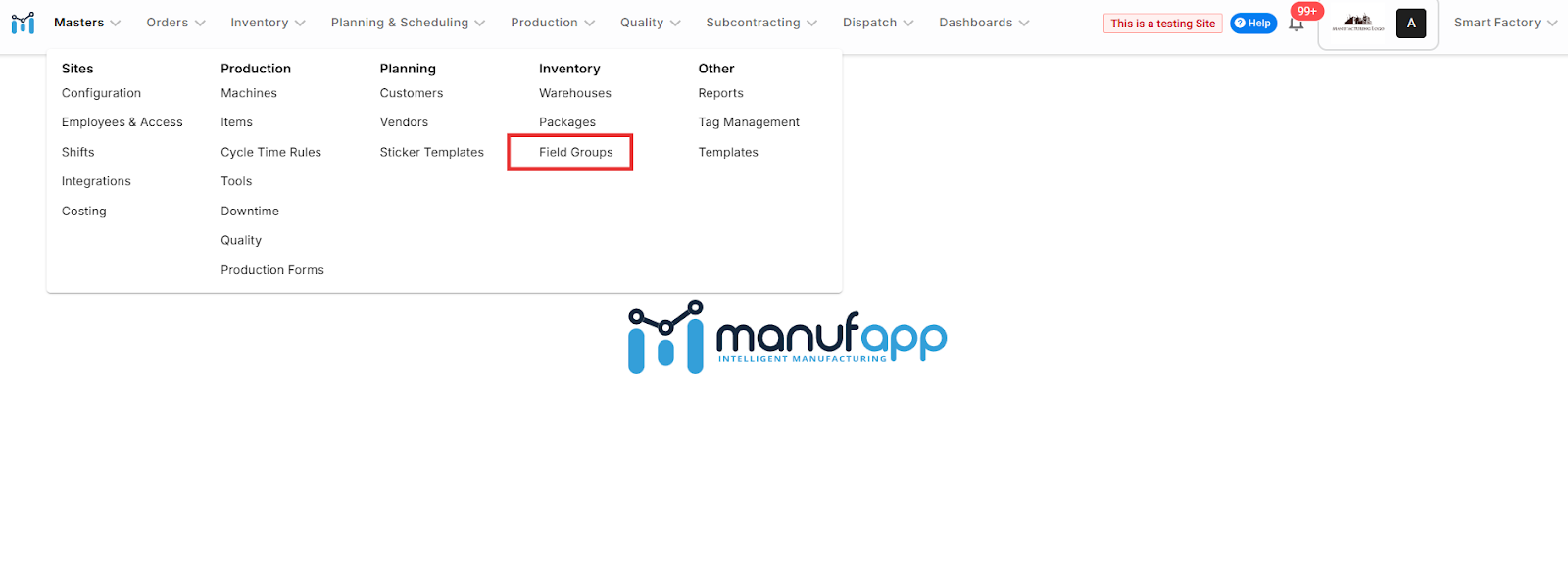1568x566 pixels.
Task: Open the Inventory dropdown in the navbar
Action: 268,23
